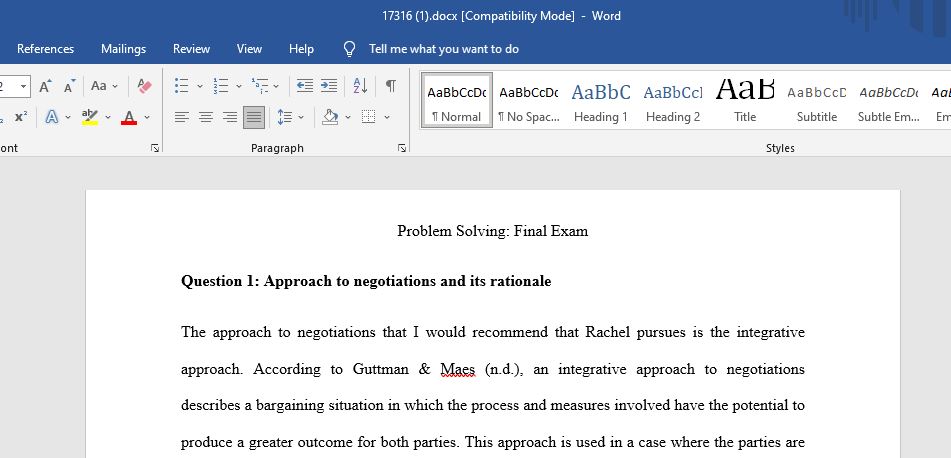
Task: Switch to the Review tab
Action: pos(191,49)
